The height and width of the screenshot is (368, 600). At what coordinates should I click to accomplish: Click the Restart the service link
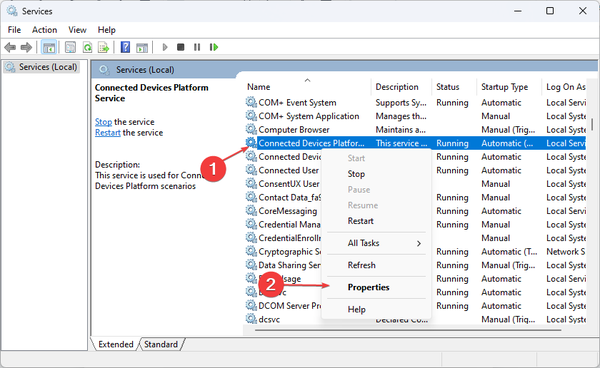click(x=108, y=133)
